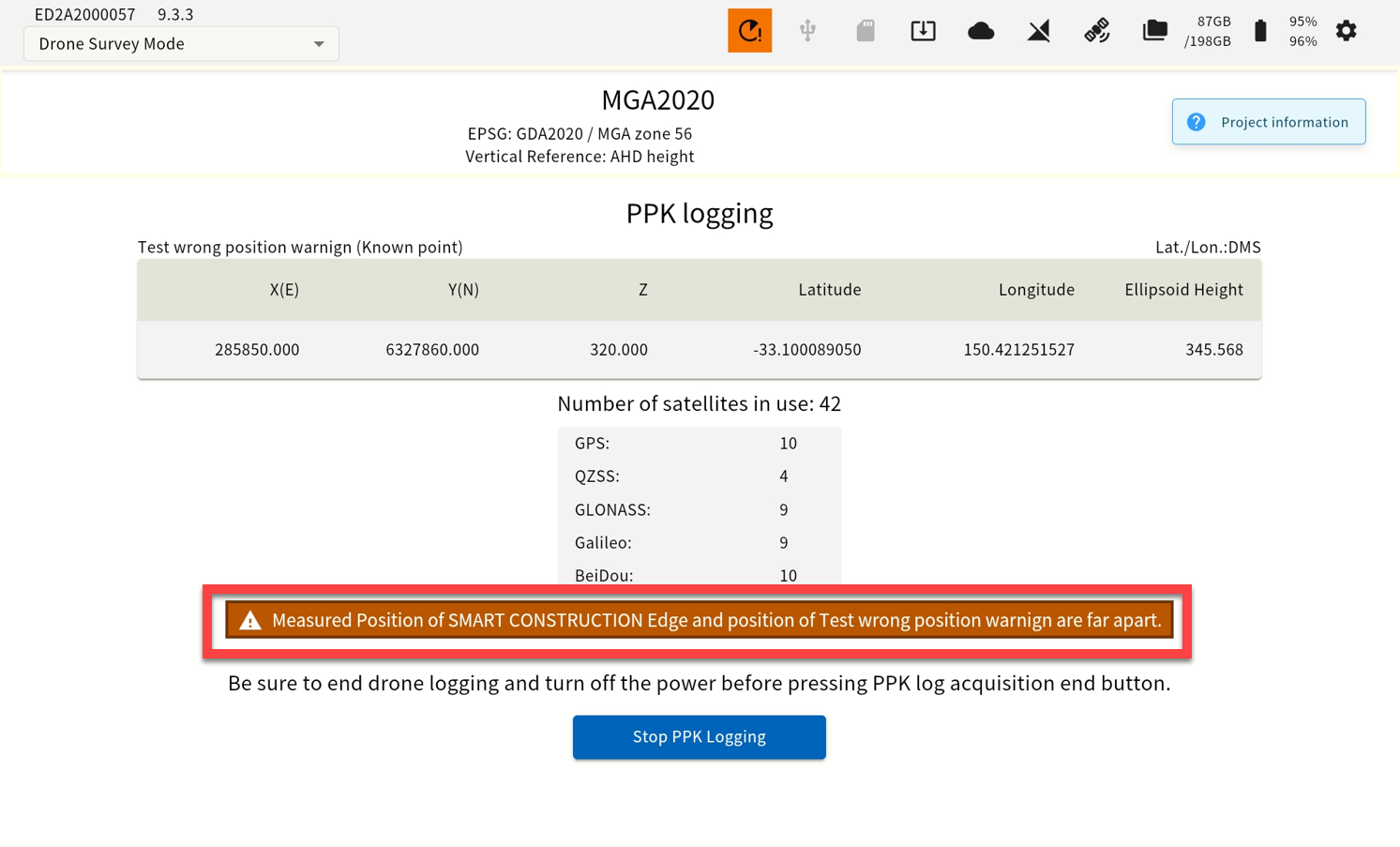This screenshot has width=1400, height=847.
Task: Click the Ellipsoid Height column header
Action: pyautogui.click(x=1183, y=290)
